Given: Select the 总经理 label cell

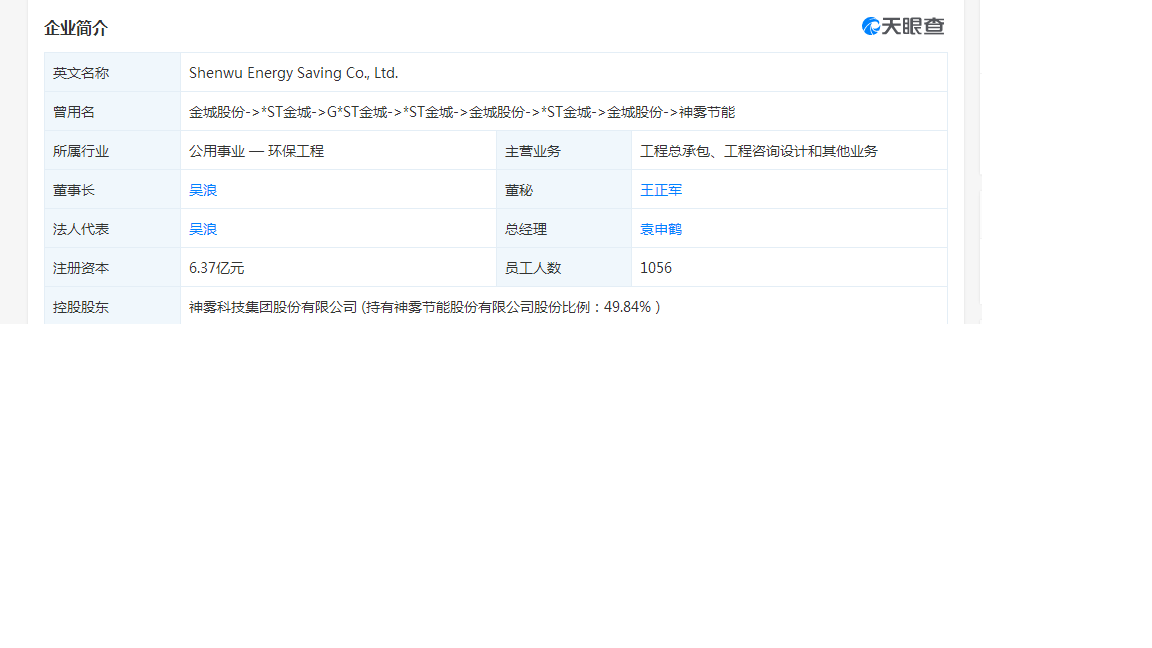Looking at the screenshot, I should pos(564,228).
